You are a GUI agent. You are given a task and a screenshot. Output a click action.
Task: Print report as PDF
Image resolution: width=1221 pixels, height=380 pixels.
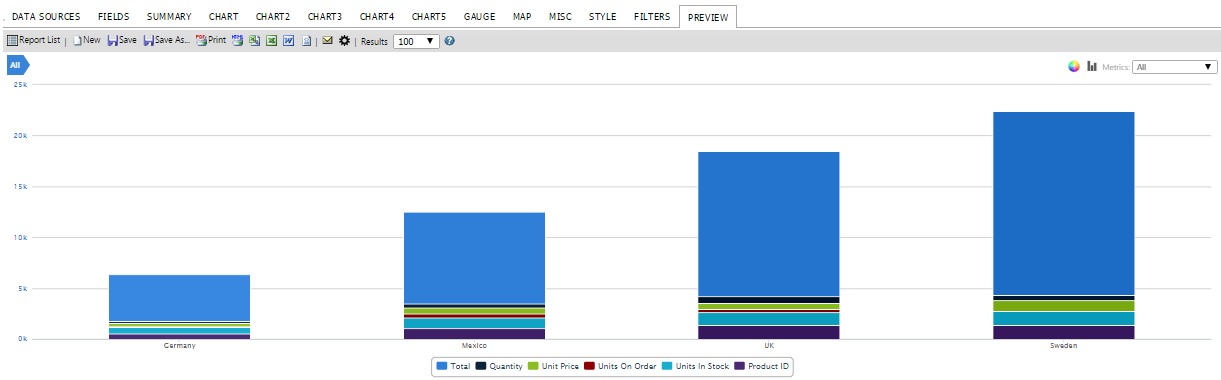coord(211,40)
